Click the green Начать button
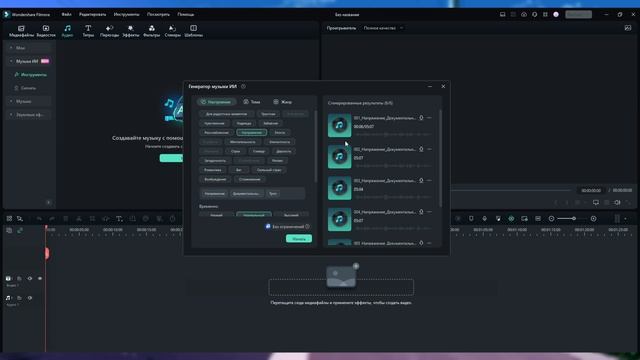The width and height of the screenshot is (640, 360). tap(299, 239)
